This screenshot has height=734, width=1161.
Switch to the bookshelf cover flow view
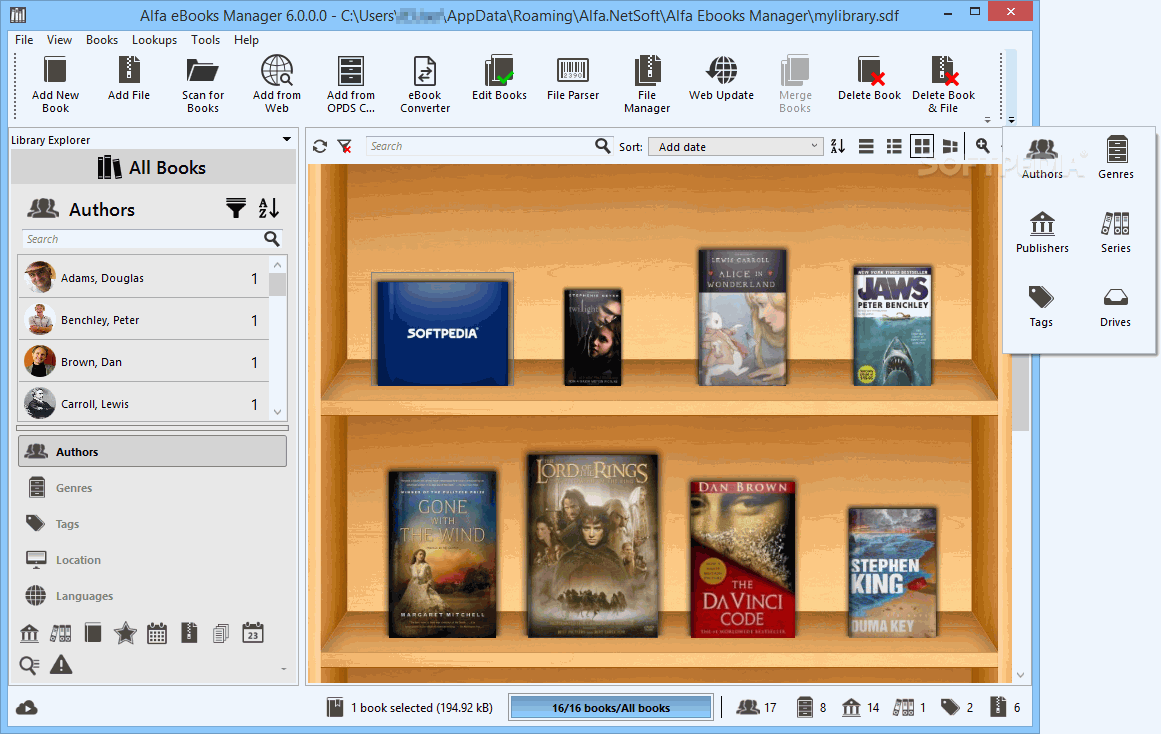[951, 147]
